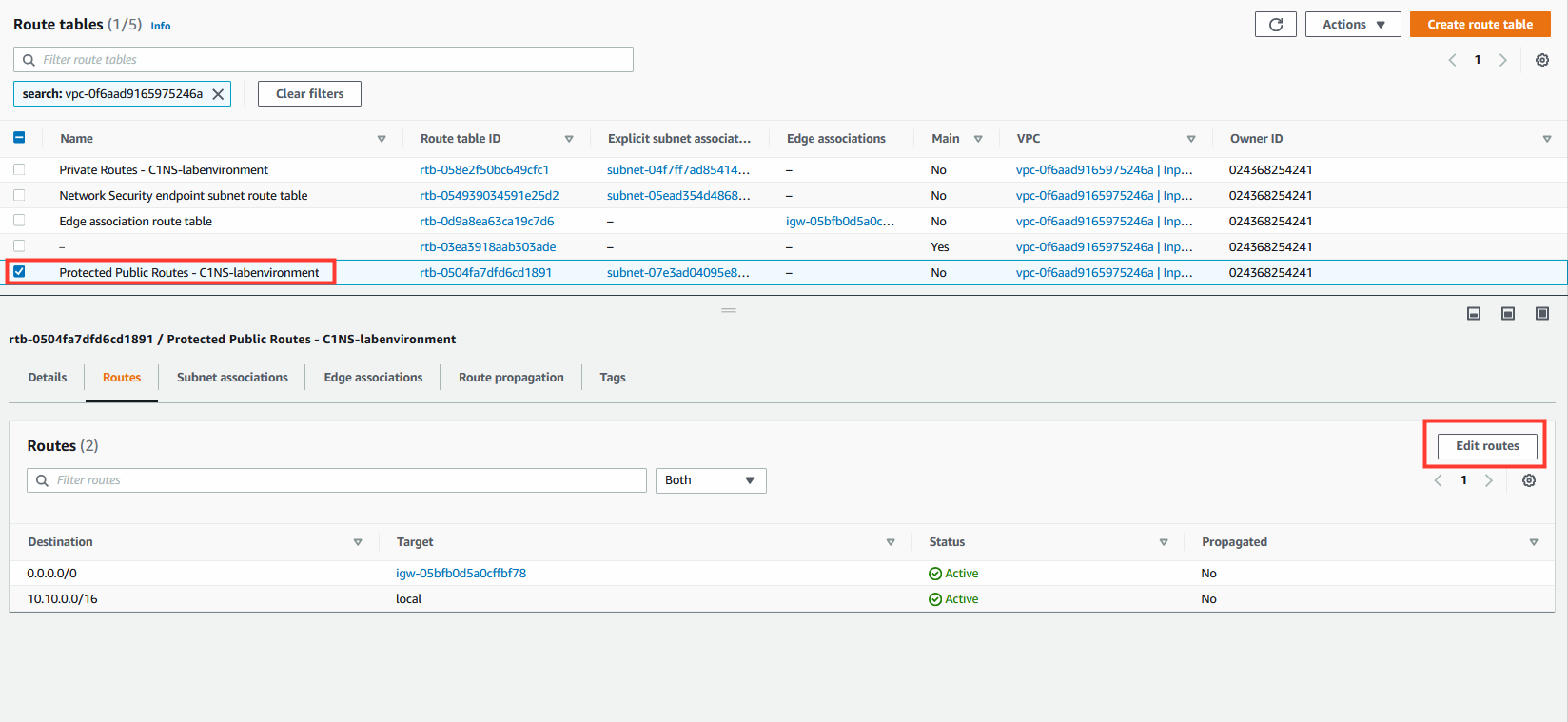The height and width of the screenshot is (722, 1568).
Task: Click the panel resize handle
Action: coord(729,311)
